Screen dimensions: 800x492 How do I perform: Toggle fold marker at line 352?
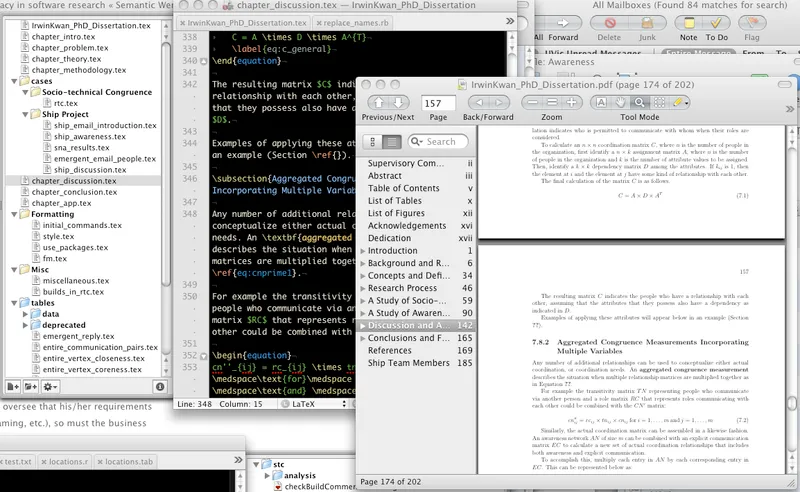click(204, 356)
